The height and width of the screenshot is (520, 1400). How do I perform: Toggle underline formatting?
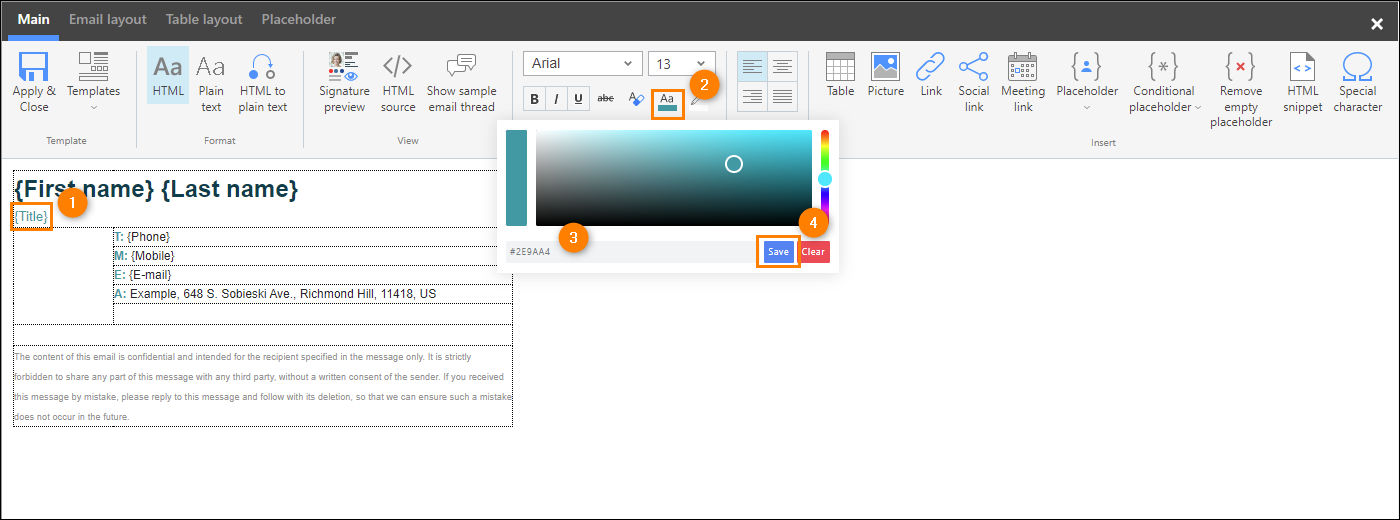pyautogui.click(x=578, y=98)
